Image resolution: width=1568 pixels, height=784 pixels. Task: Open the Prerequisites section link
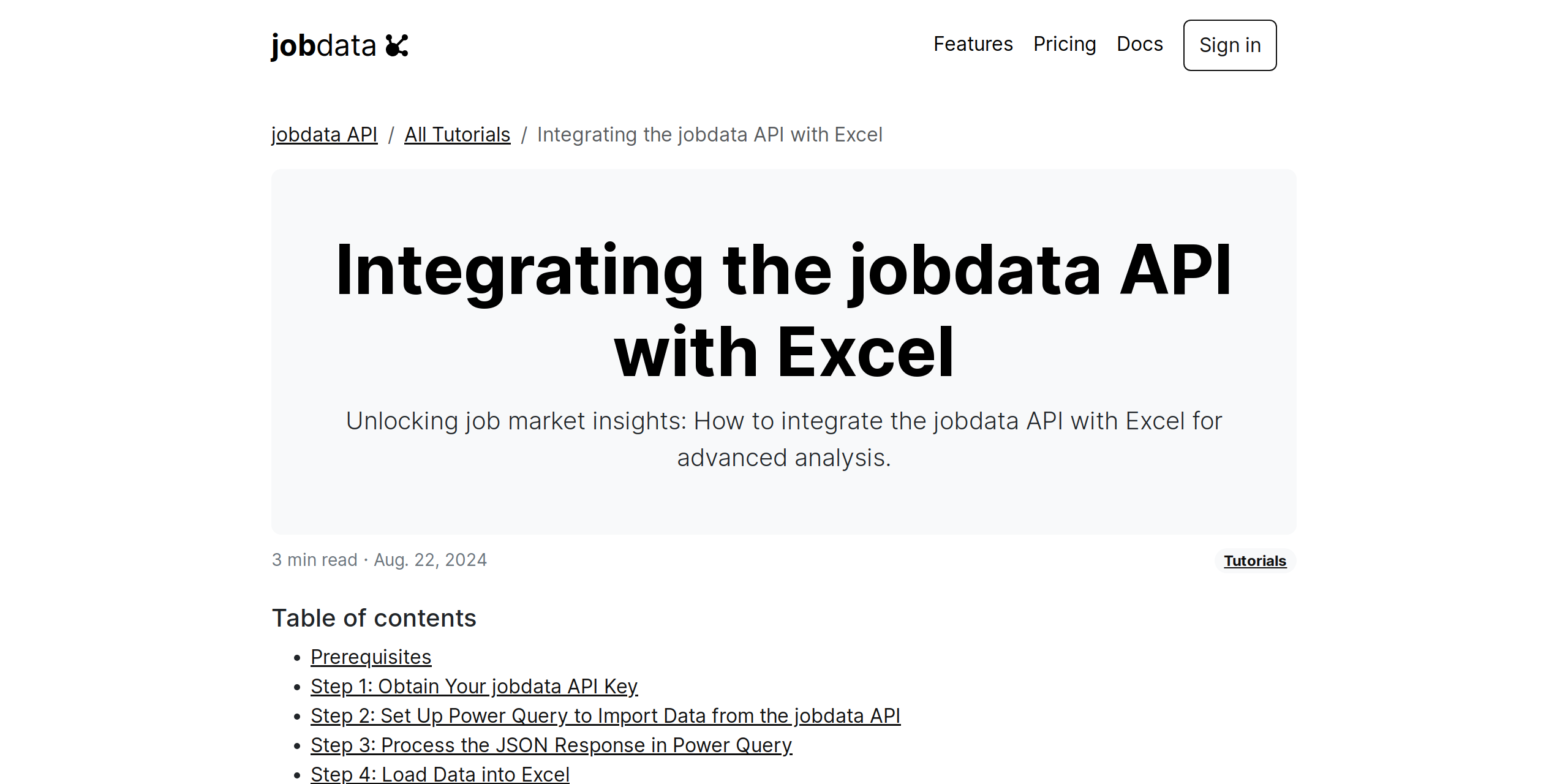pos(371,656)
